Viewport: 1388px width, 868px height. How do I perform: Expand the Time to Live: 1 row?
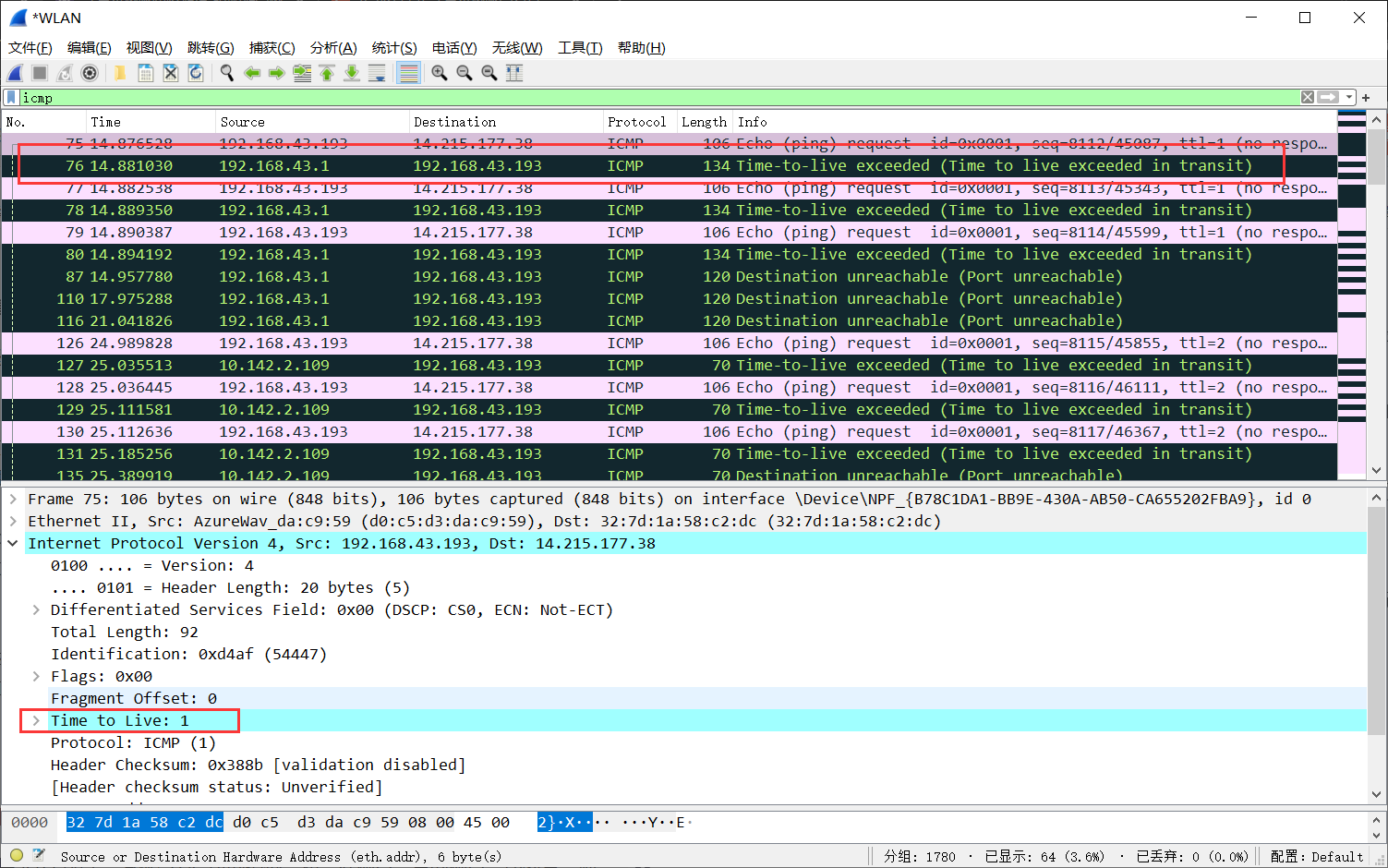(x=36, y=720)
